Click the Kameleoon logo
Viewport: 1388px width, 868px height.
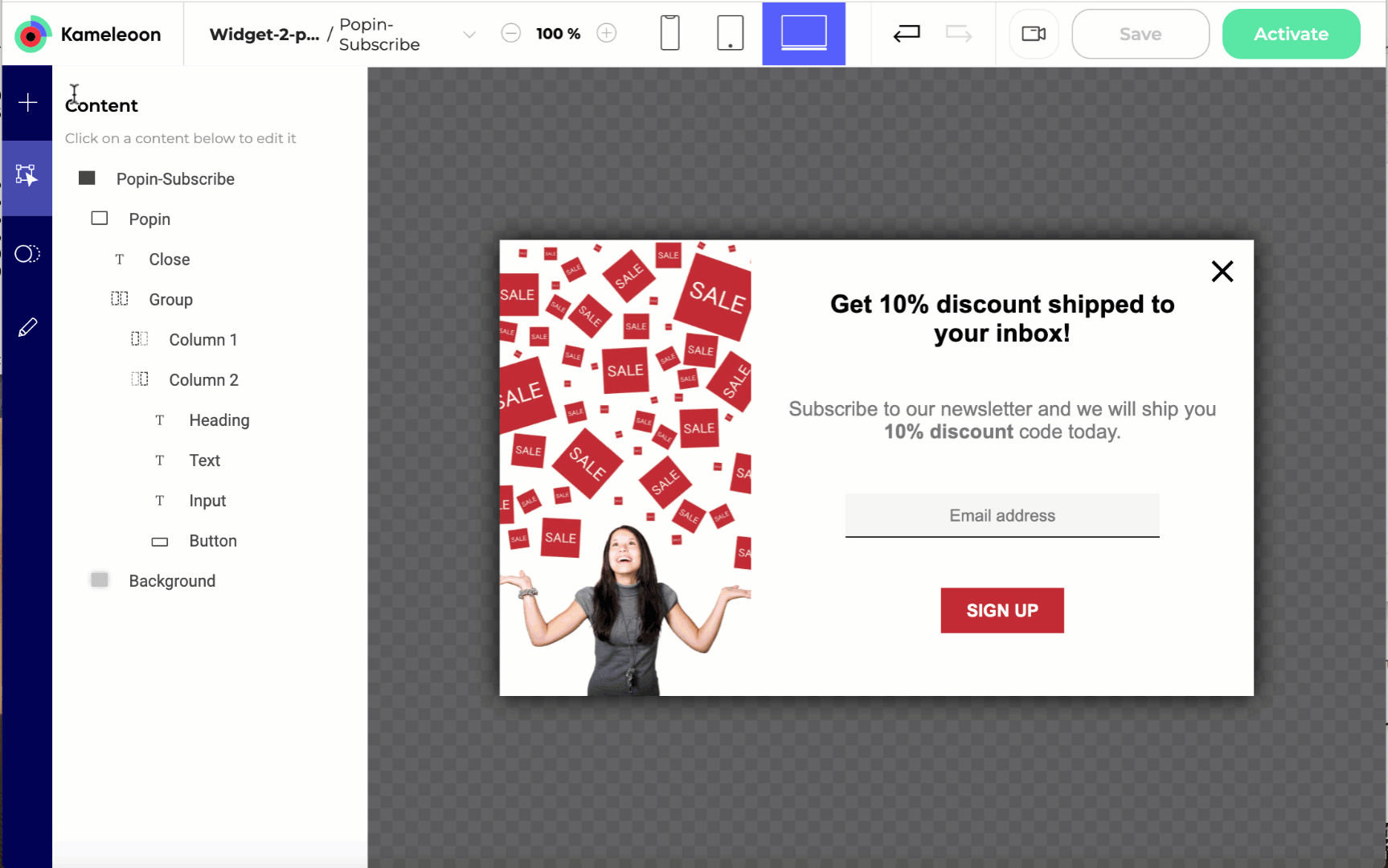88,35
